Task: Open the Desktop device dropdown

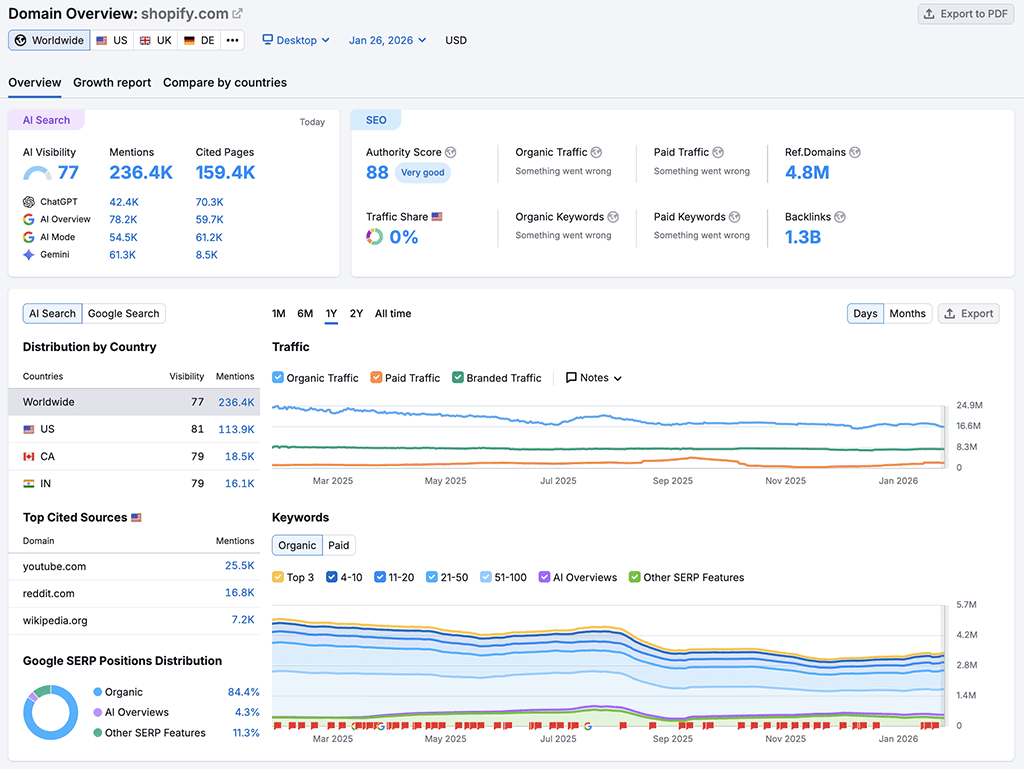Action: (296, 40)
